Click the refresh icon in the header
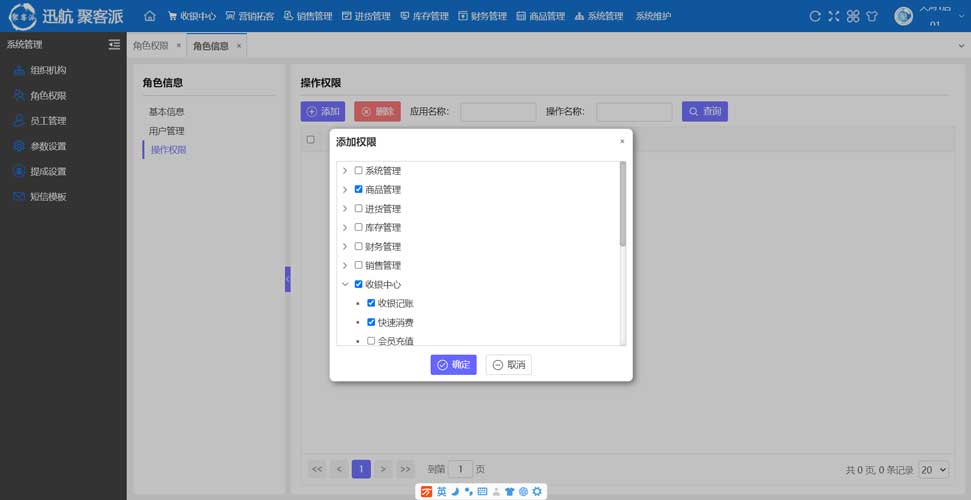The height and width of the screenshot is (500, 971). point(815,16)
